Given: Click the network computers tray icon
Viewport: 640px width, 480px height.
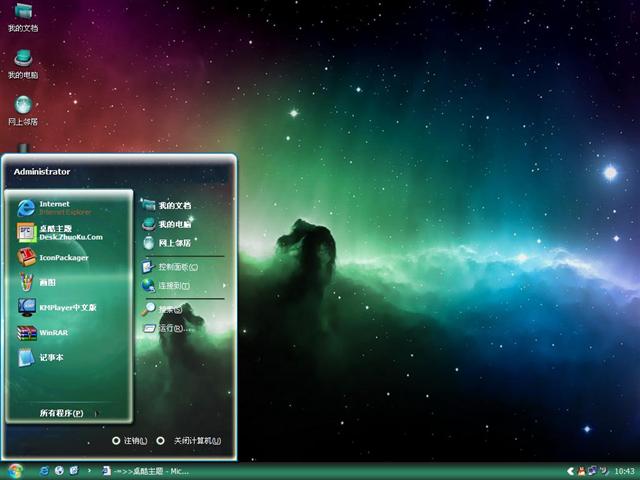Looking at the screenshot, I should pyautogui.click(x=592, y=471).
